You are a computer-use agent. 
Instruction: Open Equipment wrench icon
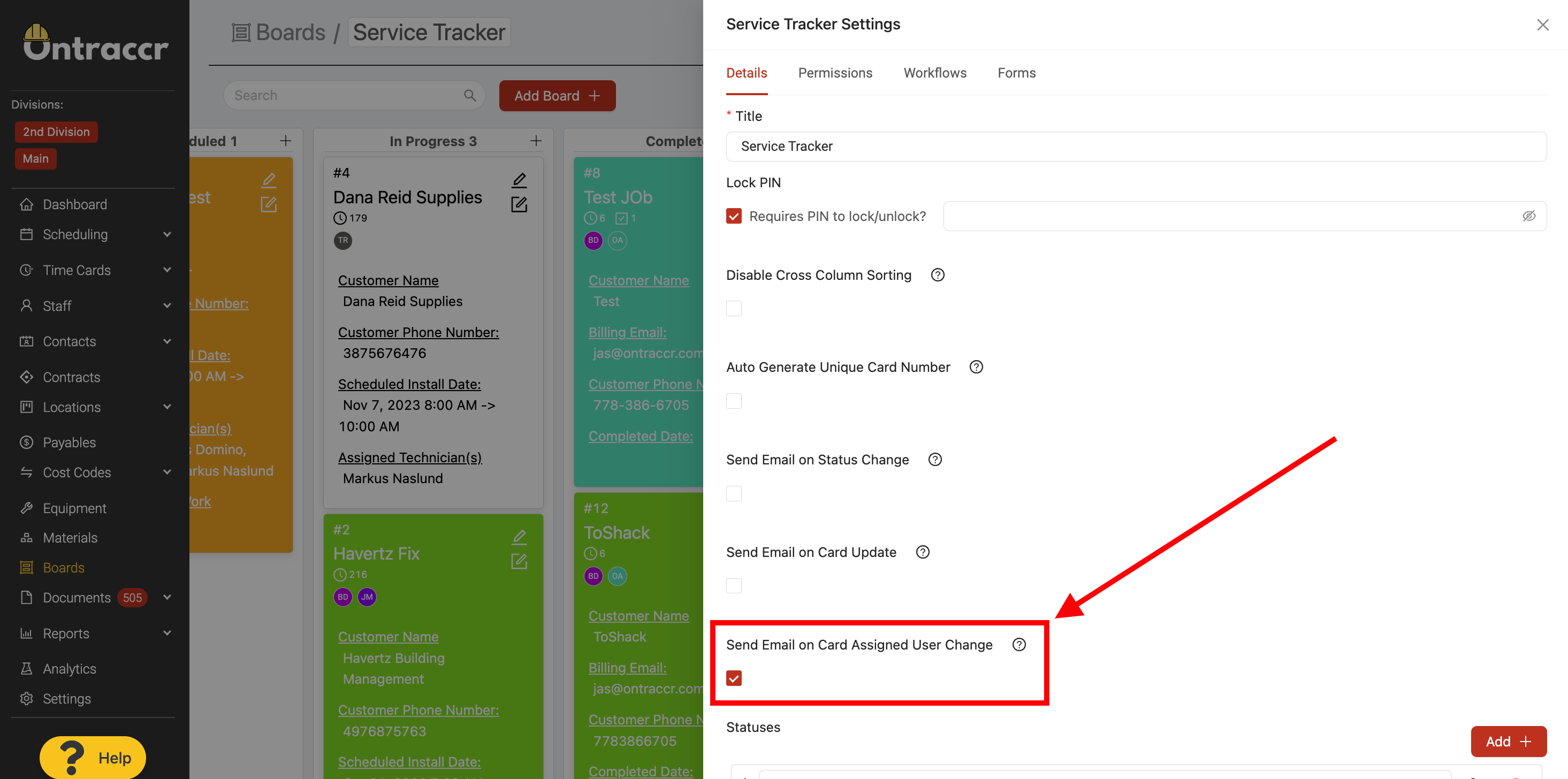pos(26,508)
